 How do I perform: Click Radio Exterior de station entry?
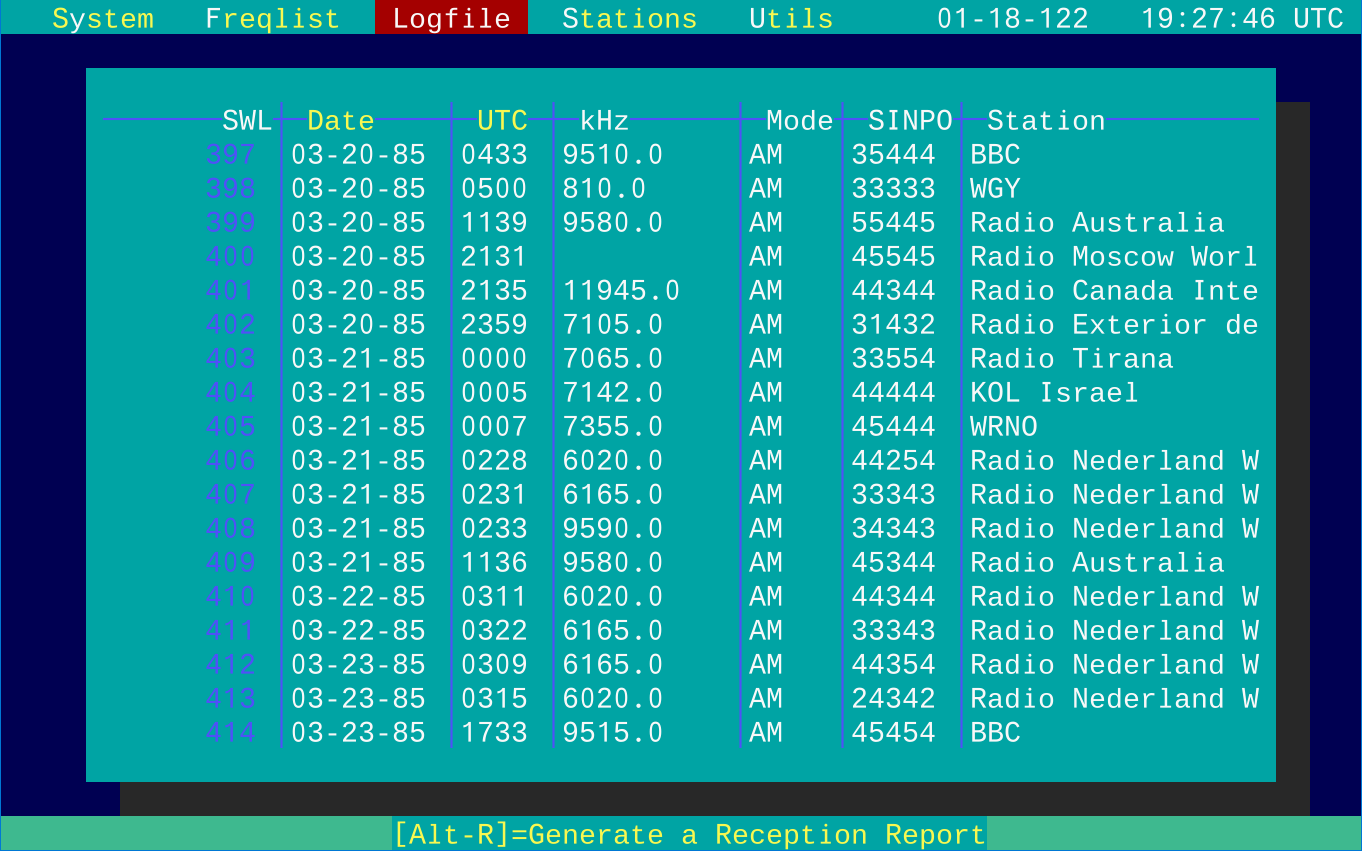[1114, 325]
